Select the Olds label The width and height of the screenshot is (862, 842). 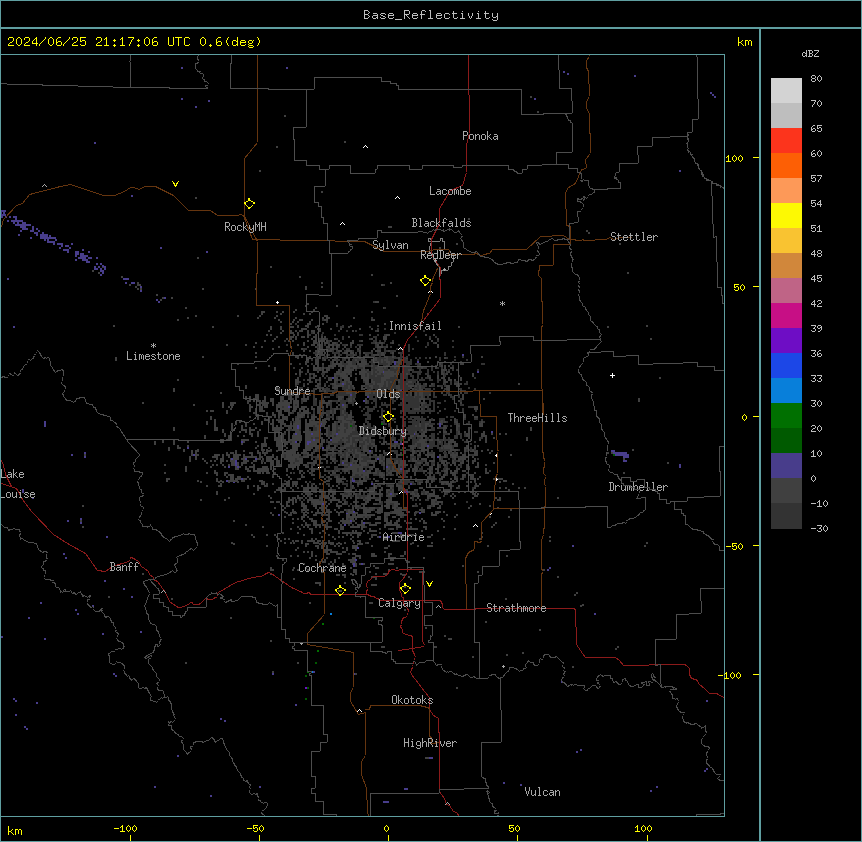click(388, 394)
